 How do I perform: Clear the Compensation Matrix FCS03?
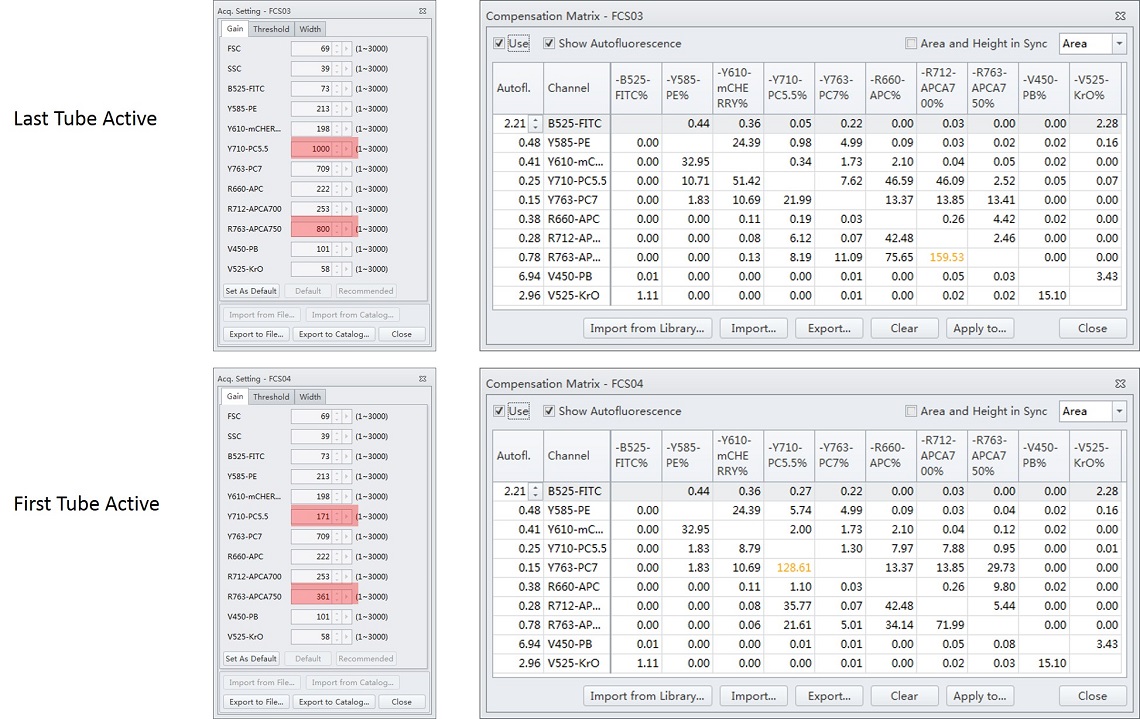point(904,328)
